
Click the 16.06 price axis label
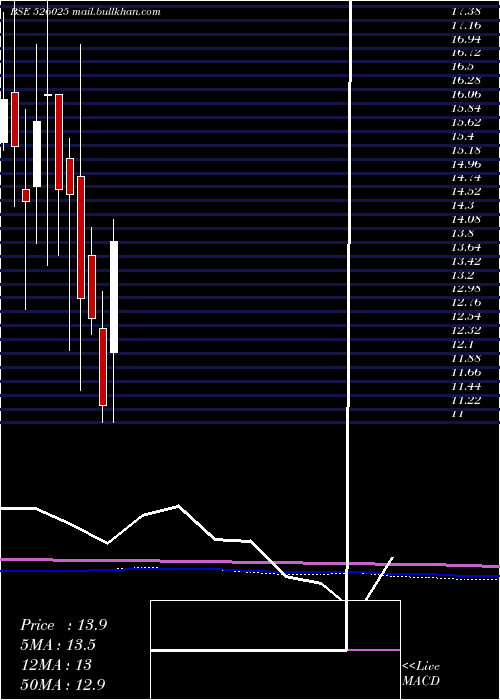(466, 94)
